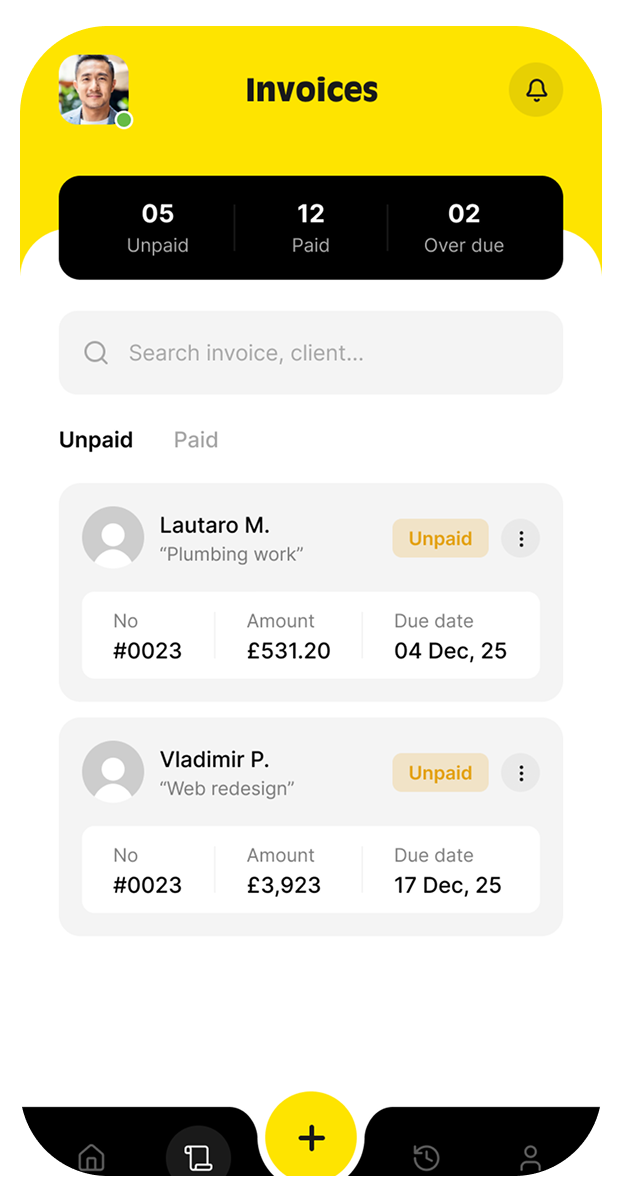Screen dimensions: 622x1200
Task: Open options menu for Lautaro M. invoice
Action: click(520, 539)
